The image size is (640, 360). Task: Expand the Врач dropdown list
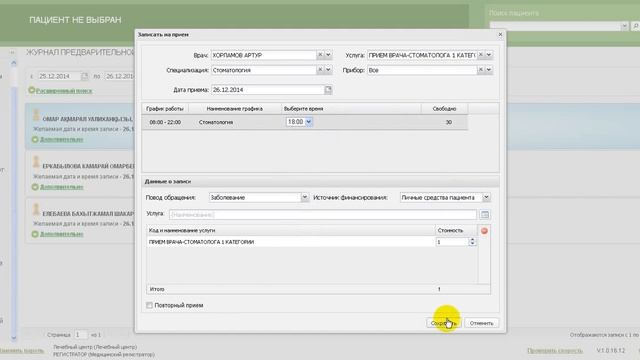coord(328,55)
